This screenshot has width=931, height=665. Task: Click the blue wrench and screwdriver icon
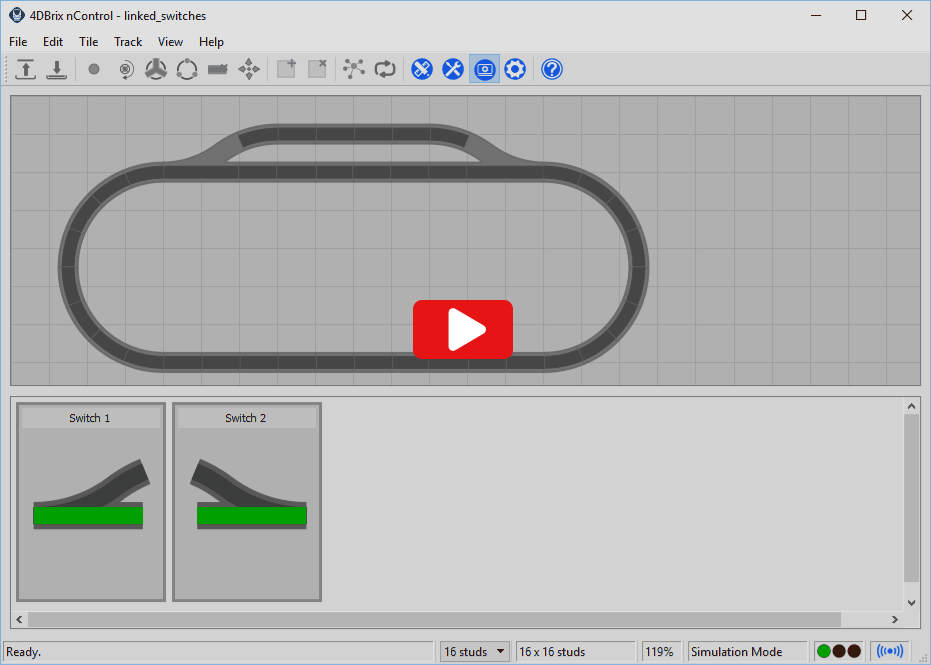(x=453, y=69)
